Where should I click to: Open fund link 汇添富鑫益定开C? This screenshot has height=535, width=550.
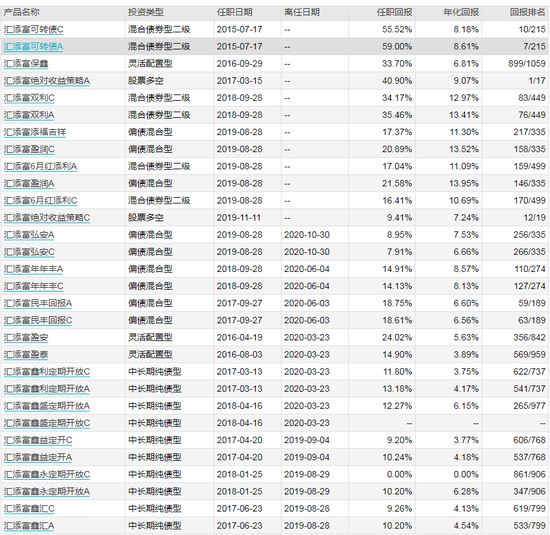tap(38, 441)
